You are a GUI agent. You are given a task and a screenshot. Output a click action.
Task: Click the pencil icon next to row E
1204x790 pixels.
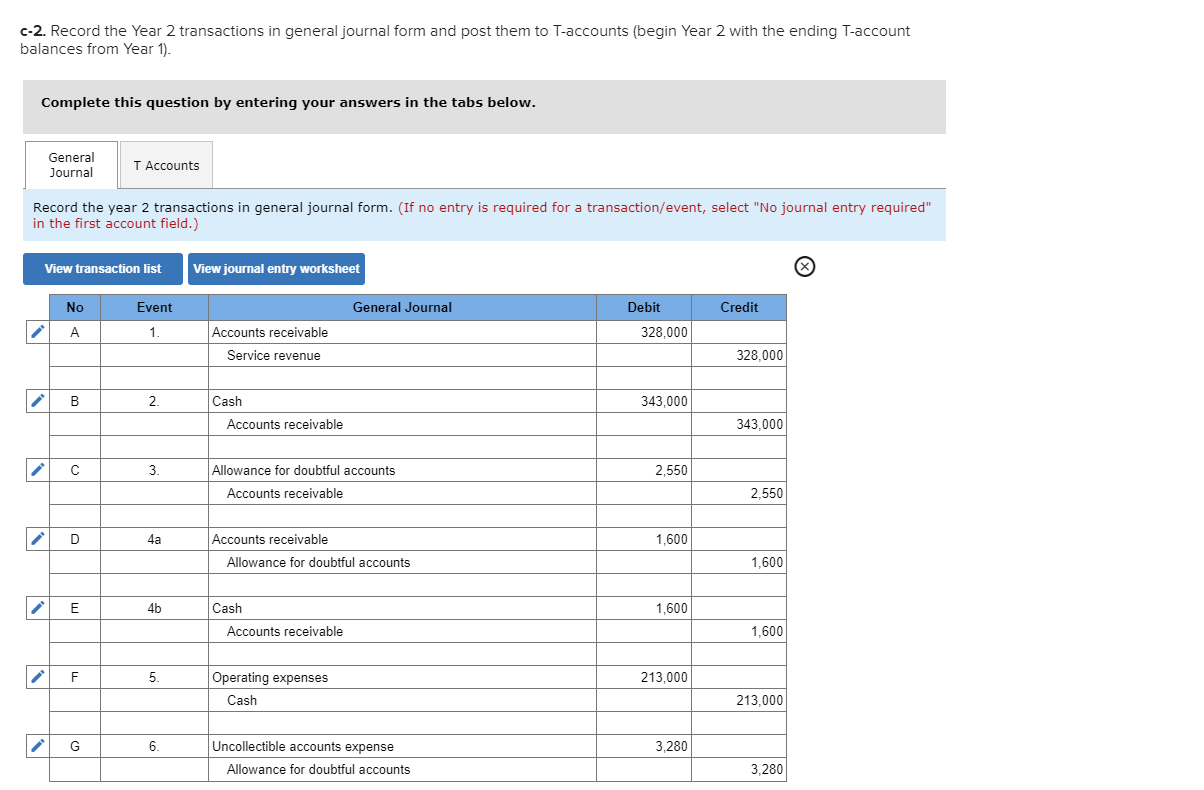pos(36,607)
